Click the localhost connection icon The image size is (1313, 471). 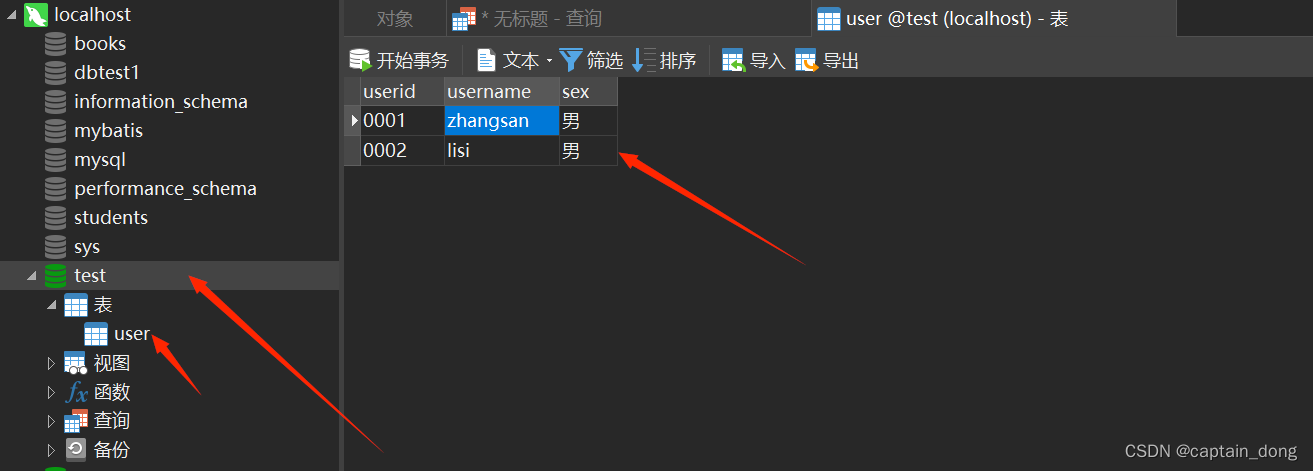pyautogui.click(x=36, y=15)
